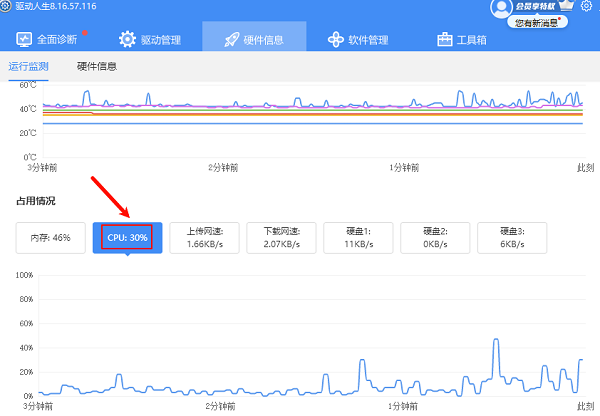Select the CPU 30% usage tile
This screenshot has height=416, width=600.
127,238
